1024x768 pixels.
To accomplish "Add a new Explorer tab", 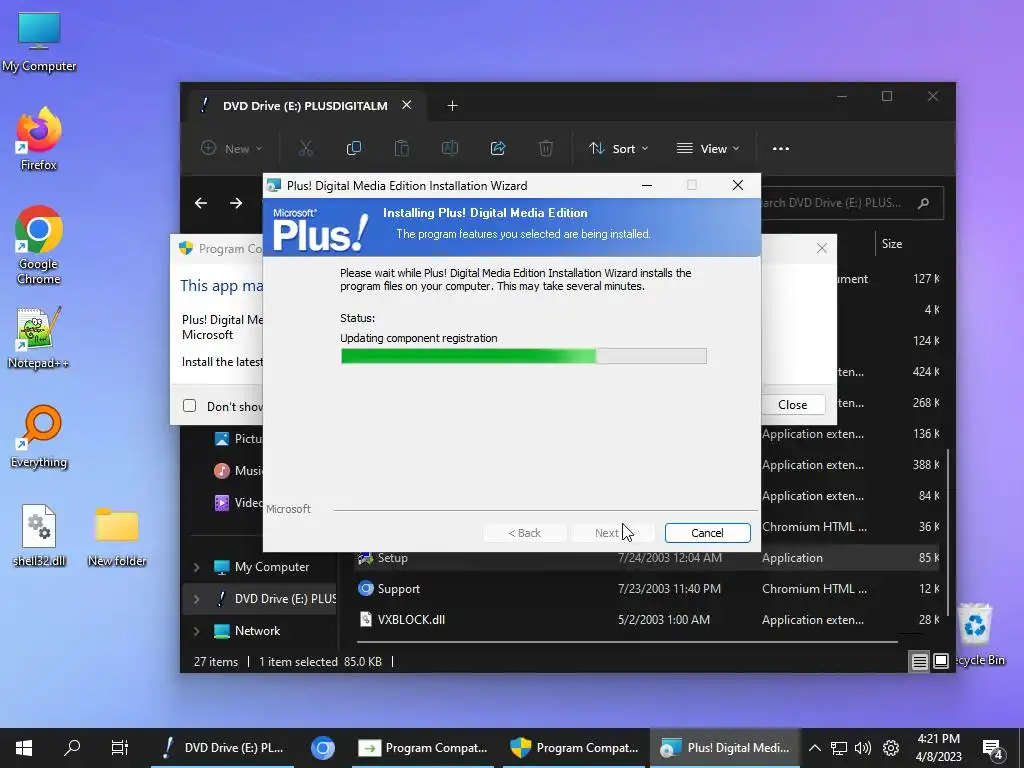I will (x=452, y=106).
